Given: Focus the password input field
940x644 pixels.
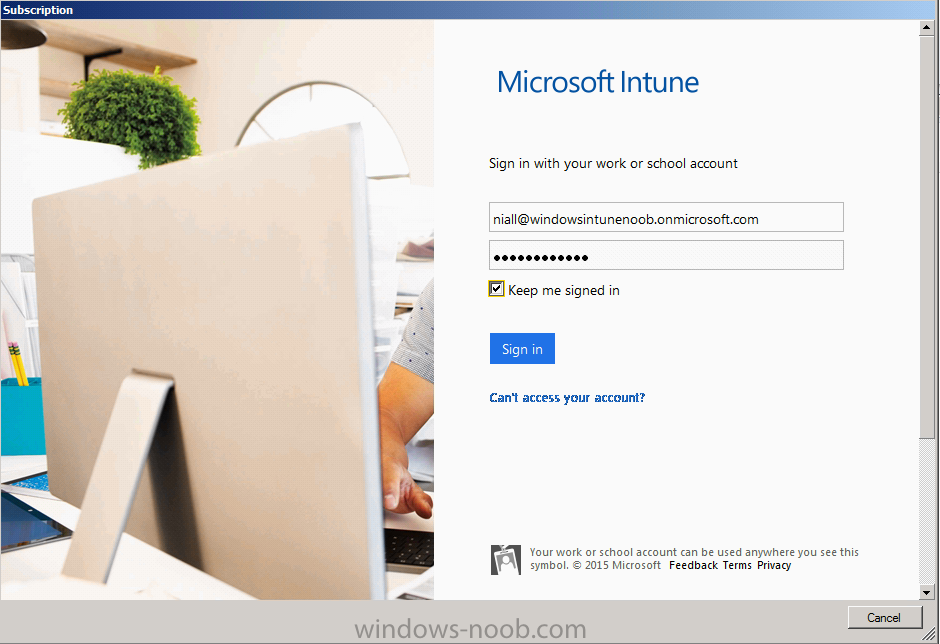Looking at the screenshot, I should click(666, 255).
